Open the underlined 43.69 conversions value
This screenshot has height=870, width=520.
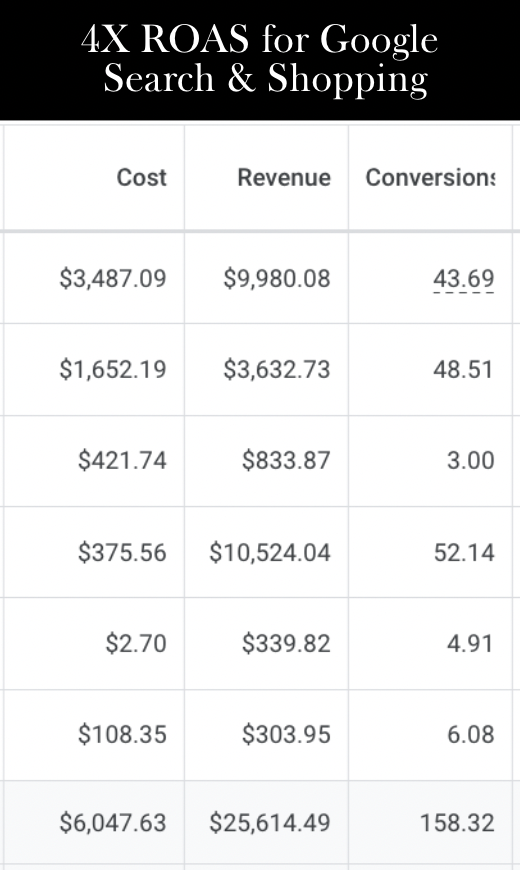point(463,278)
